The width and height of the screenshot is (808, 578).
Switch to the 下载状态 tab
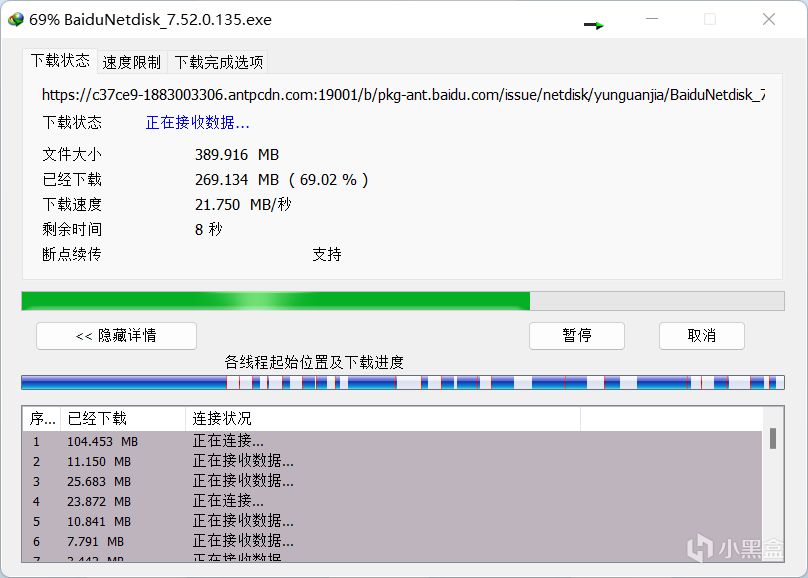[60, 60]
